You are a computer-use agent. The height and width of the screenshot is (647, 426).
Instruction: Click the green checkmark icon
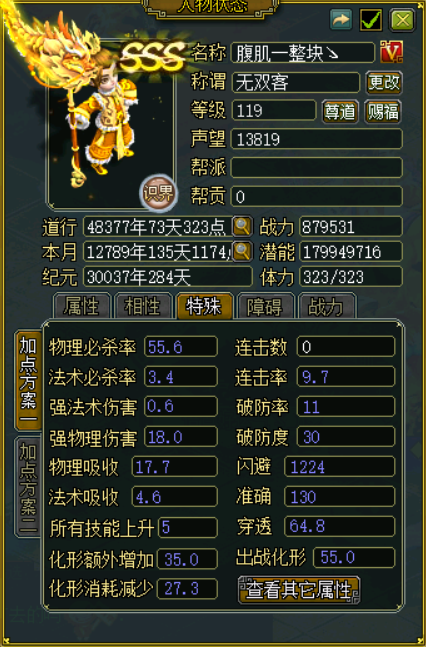click(x=371, y=20)
